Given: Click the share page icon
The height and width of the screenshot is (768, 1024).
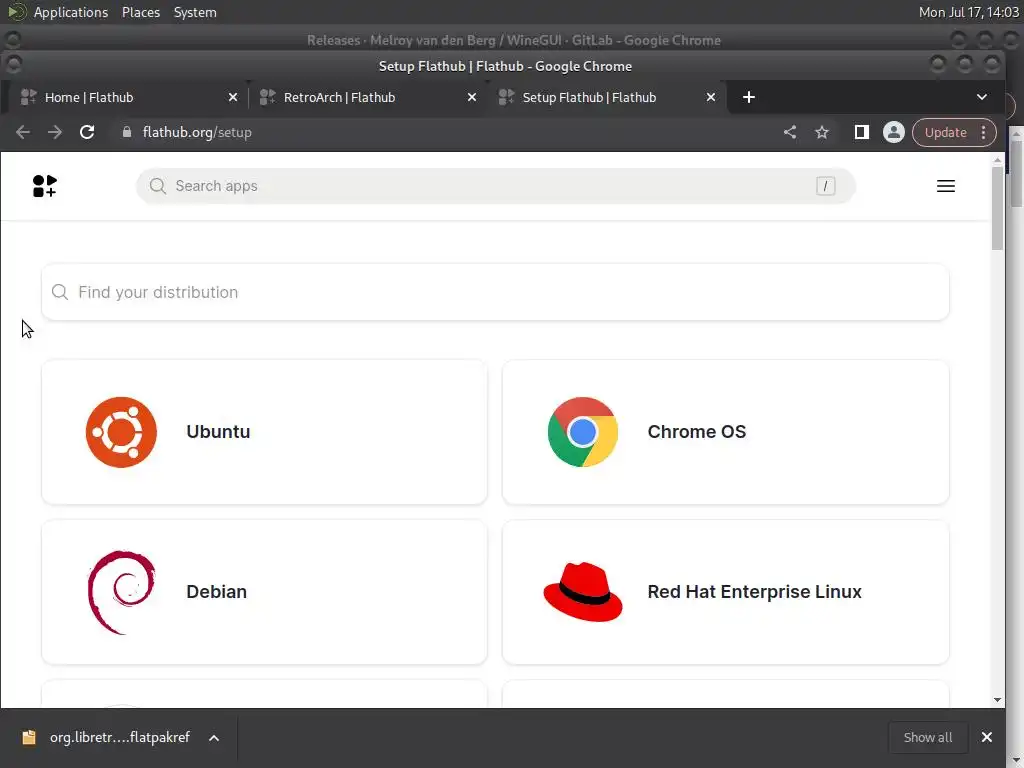Looking at the screenshot, I should click(790, 132).
